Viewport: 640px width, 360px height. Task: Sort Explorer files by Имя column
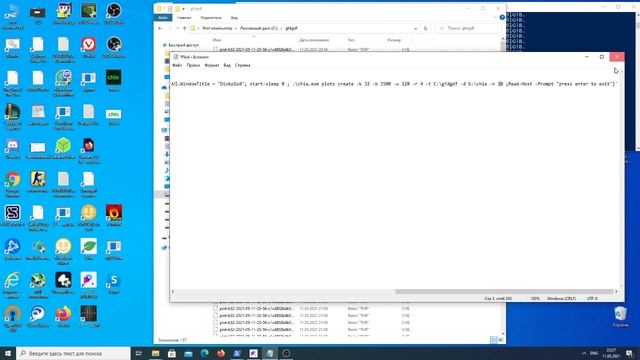(217, 40)
